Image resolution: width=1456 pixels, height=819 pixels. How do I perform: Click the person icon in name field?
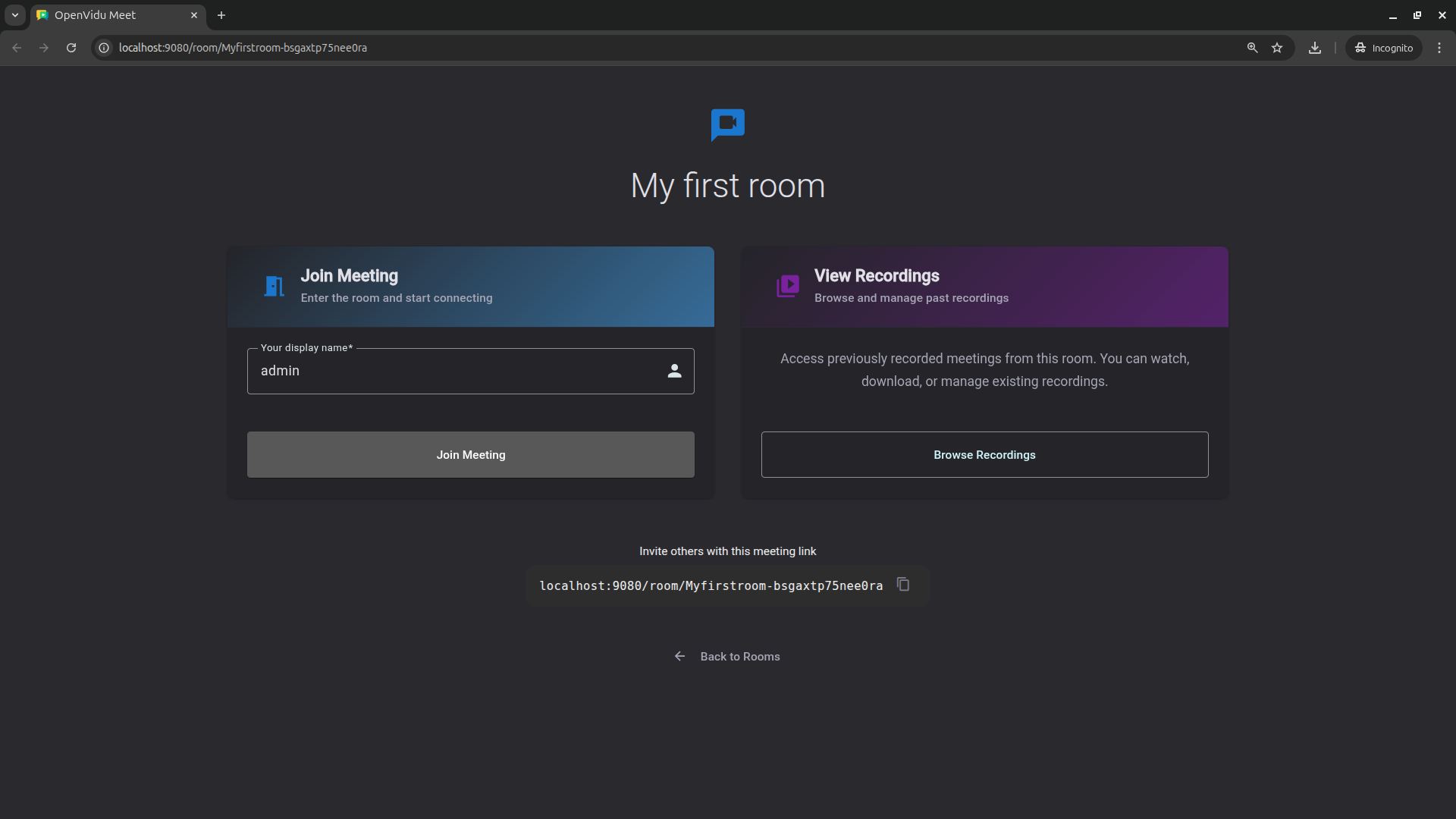[674, 371]
